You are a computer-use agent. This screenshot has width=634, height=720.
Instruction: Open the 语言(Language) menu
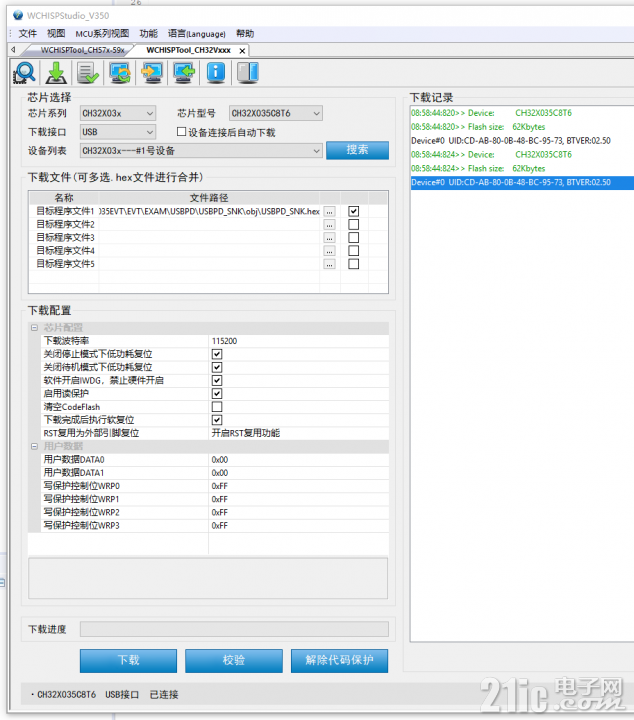click(196, 34)
